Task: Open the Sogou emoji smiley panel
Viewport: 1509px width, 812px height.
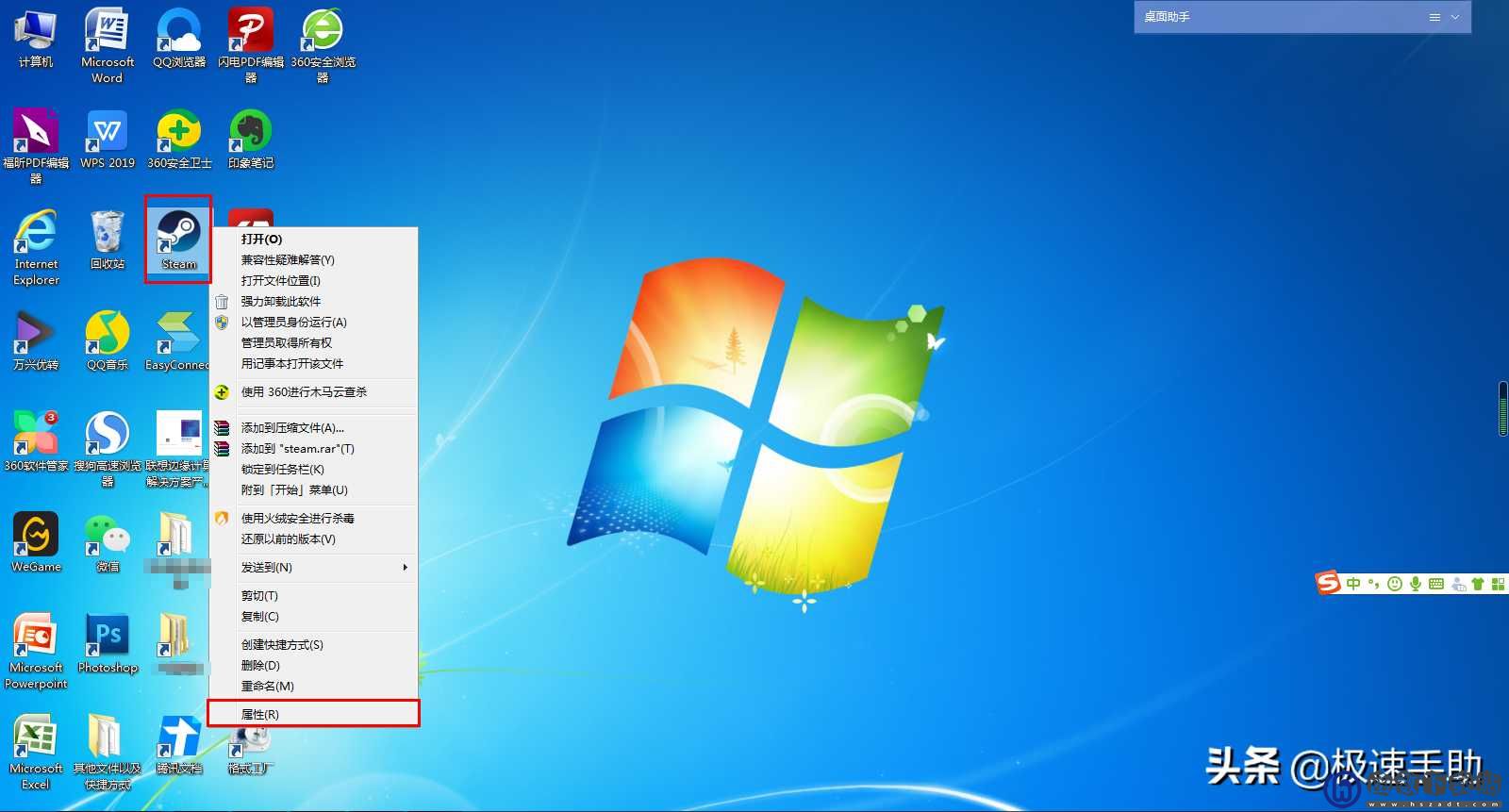Action: [1394, 584]
